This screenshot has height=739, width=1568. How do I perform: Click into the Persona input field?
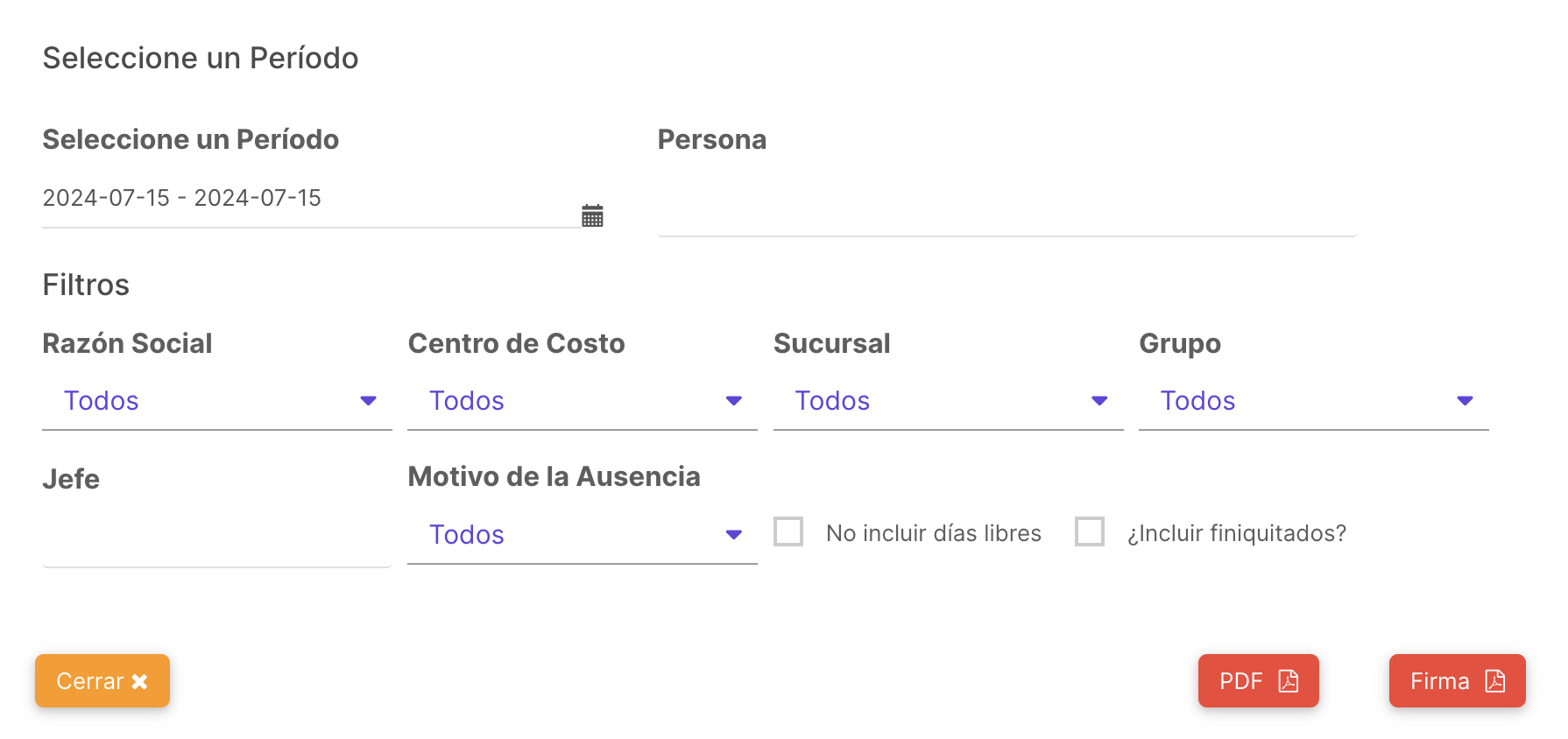click(1007, 210)
